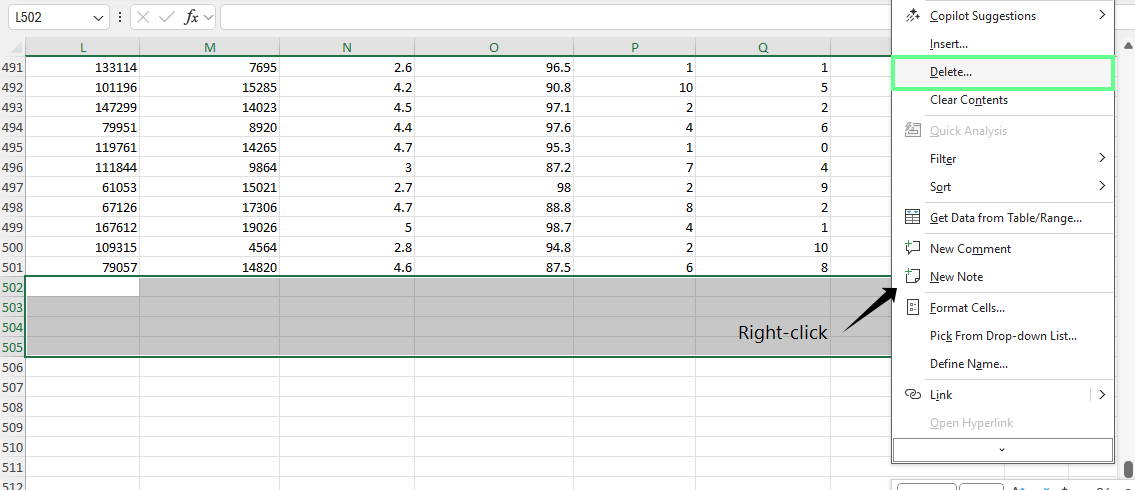Select column header M
Image resolution: width=1135 pixels, height=490 pixels.
(209, 47)
